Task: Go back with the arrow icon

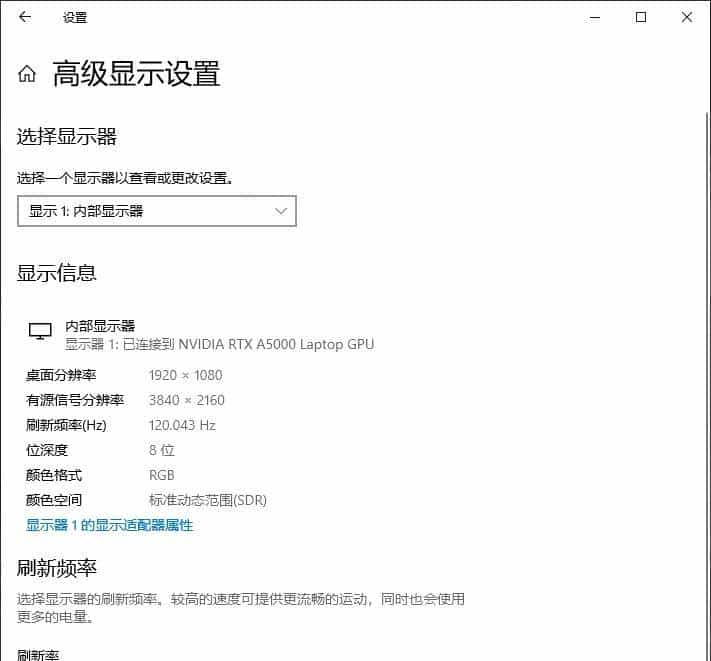Action: coord(24,17)
